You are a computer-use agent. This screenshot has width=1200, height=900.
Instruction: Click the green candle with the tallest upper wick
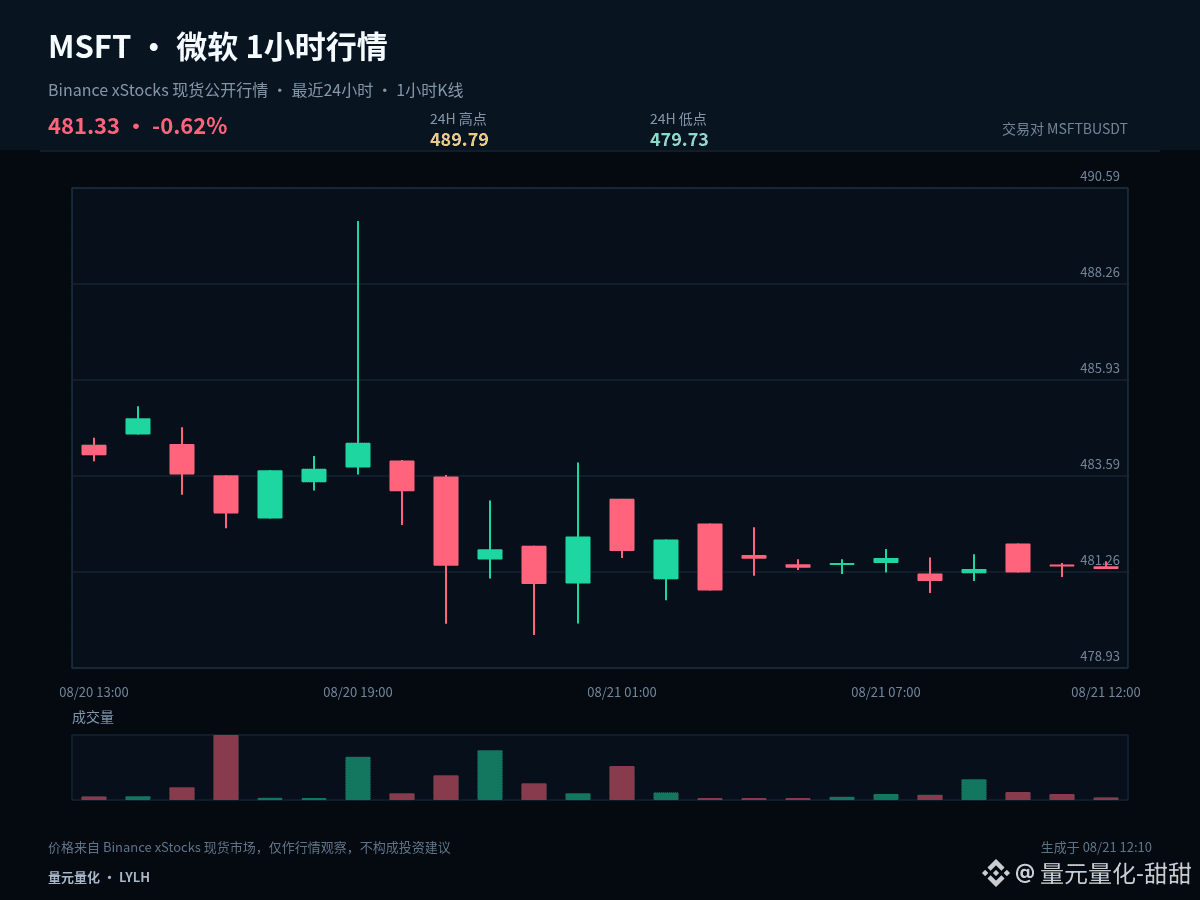point(358,455)
